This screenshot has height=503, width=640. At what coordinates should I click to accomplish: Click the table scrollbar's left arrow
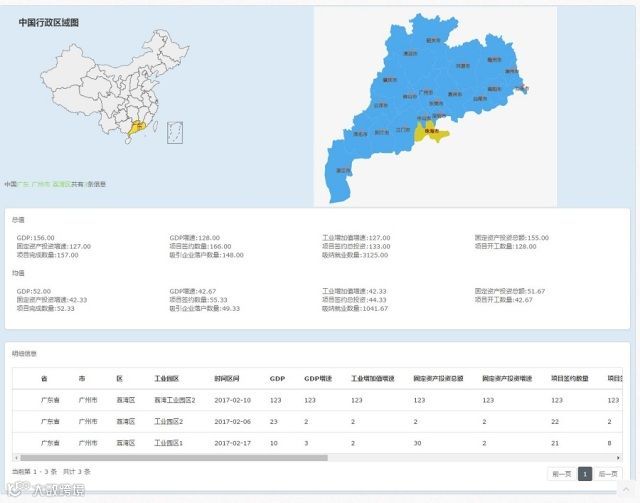tap(16, 458)
